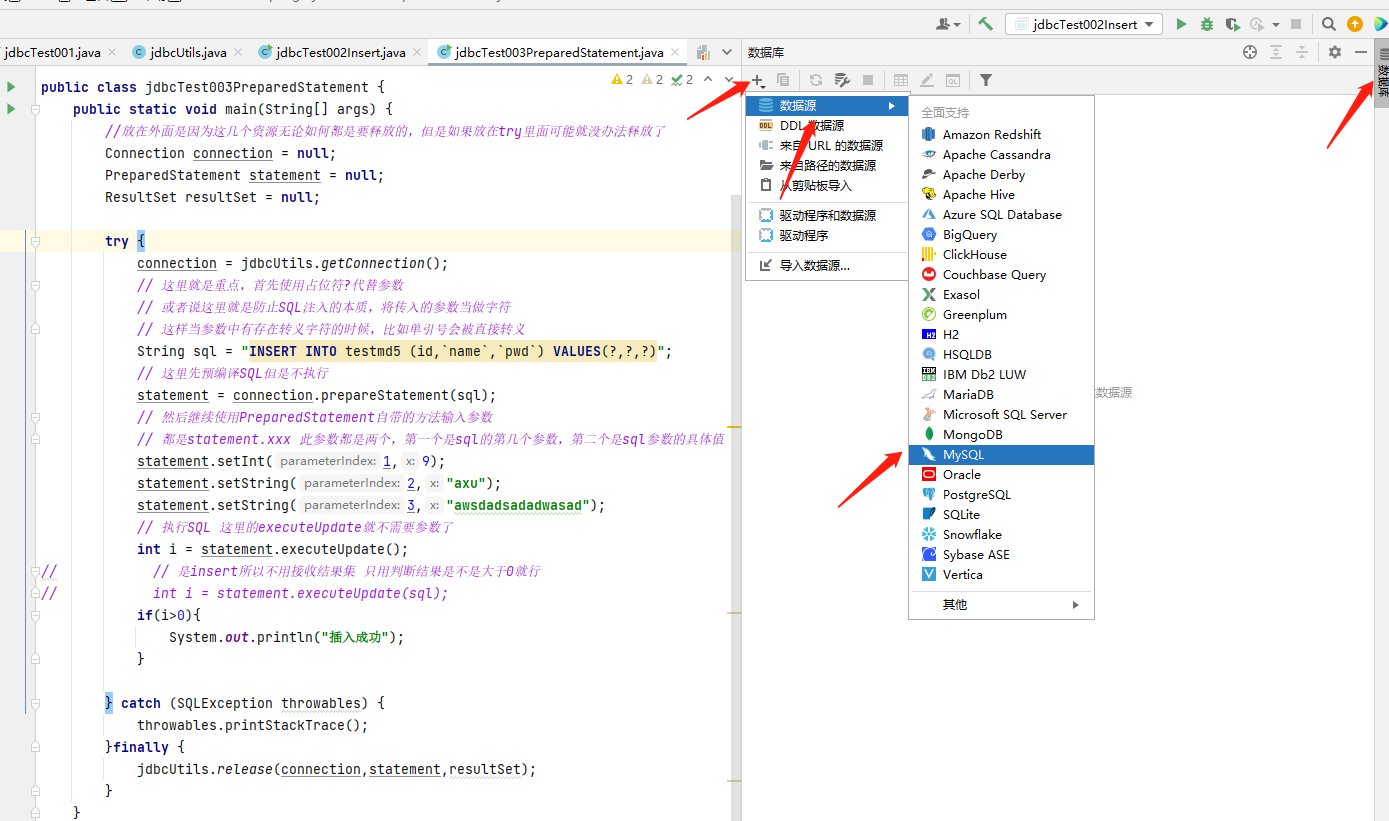
Task: Run the program with the green Run icon
Action: 1182,23
